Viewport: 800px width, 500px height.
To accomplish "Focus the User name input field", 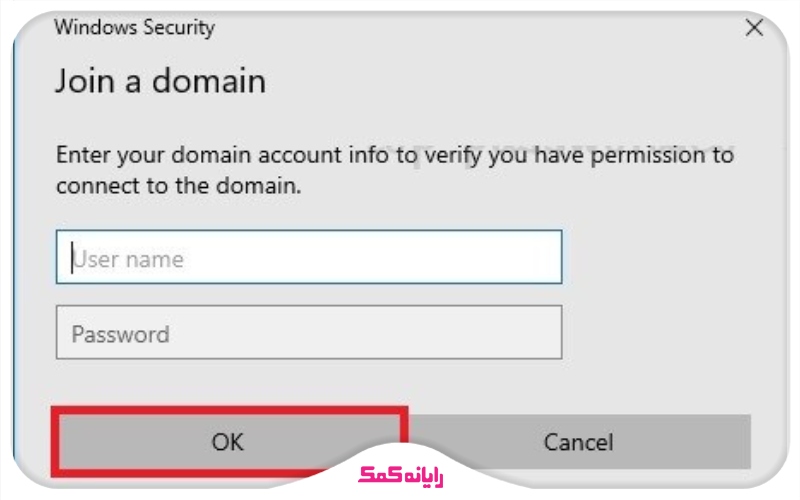I will click(x=309, y=258).
